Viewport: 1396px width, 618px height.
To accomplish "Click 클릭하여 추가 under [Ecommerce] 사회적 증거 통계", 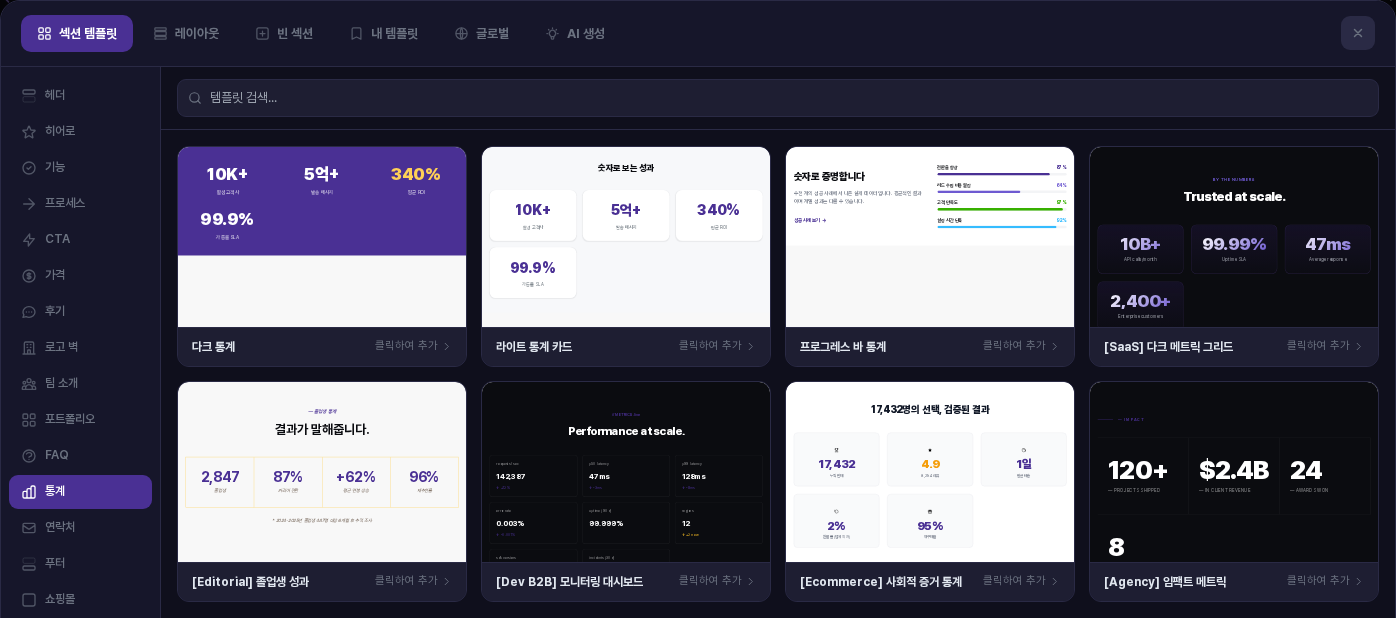I will (x=1021, y=581).
